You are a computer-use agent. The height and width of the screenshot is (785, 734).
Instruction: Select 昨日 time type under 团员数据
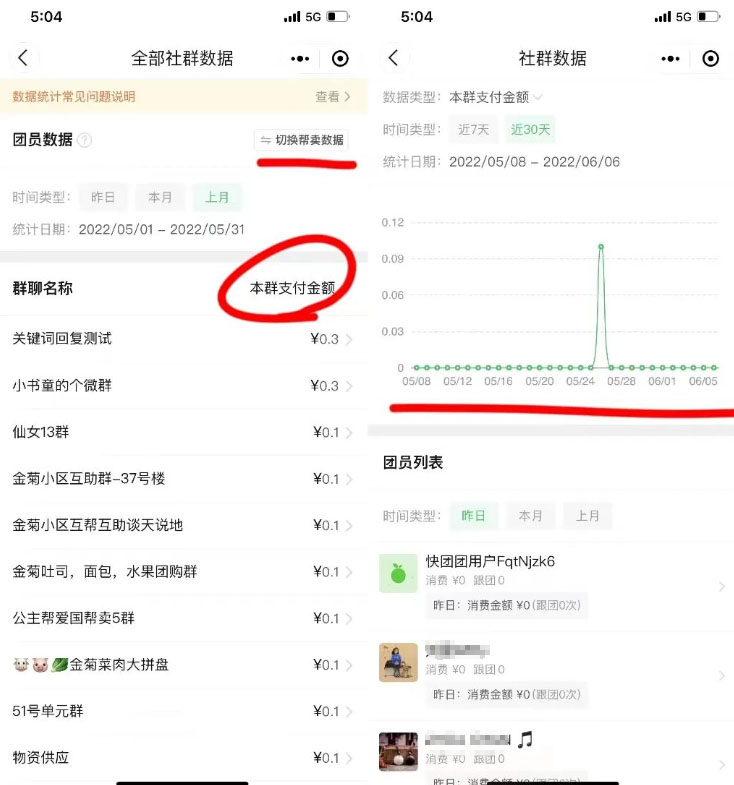coord(103,198)
